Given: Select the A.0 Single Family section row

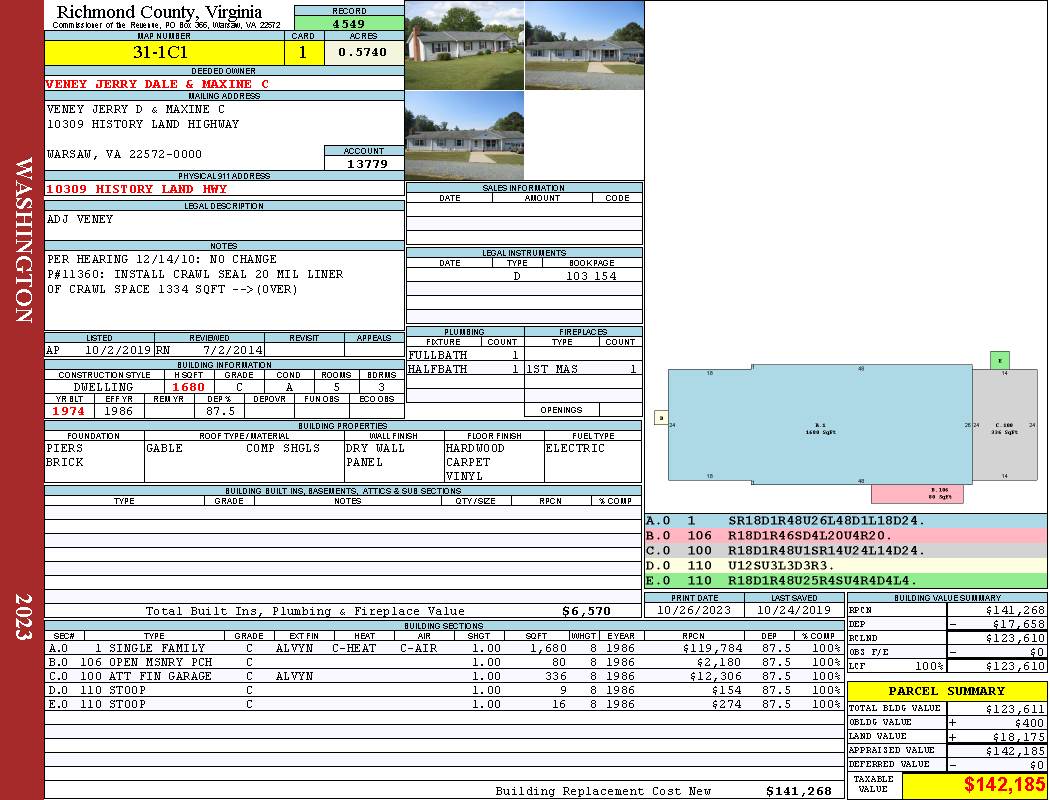Looking at the screenshot, I should point(443,648).
